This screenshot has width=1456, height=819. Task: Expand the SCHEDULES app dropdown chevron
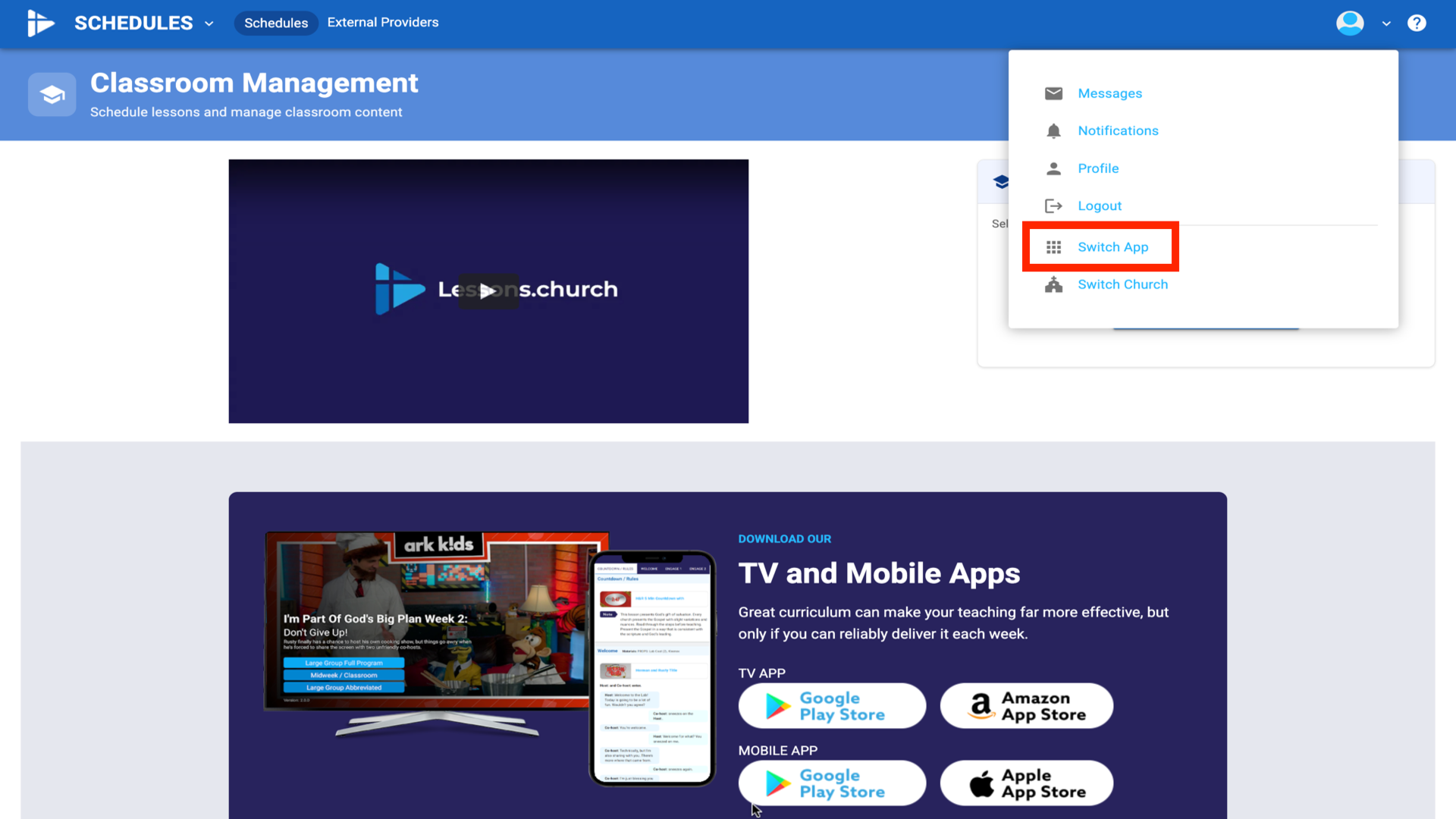(x=209, y=24)
